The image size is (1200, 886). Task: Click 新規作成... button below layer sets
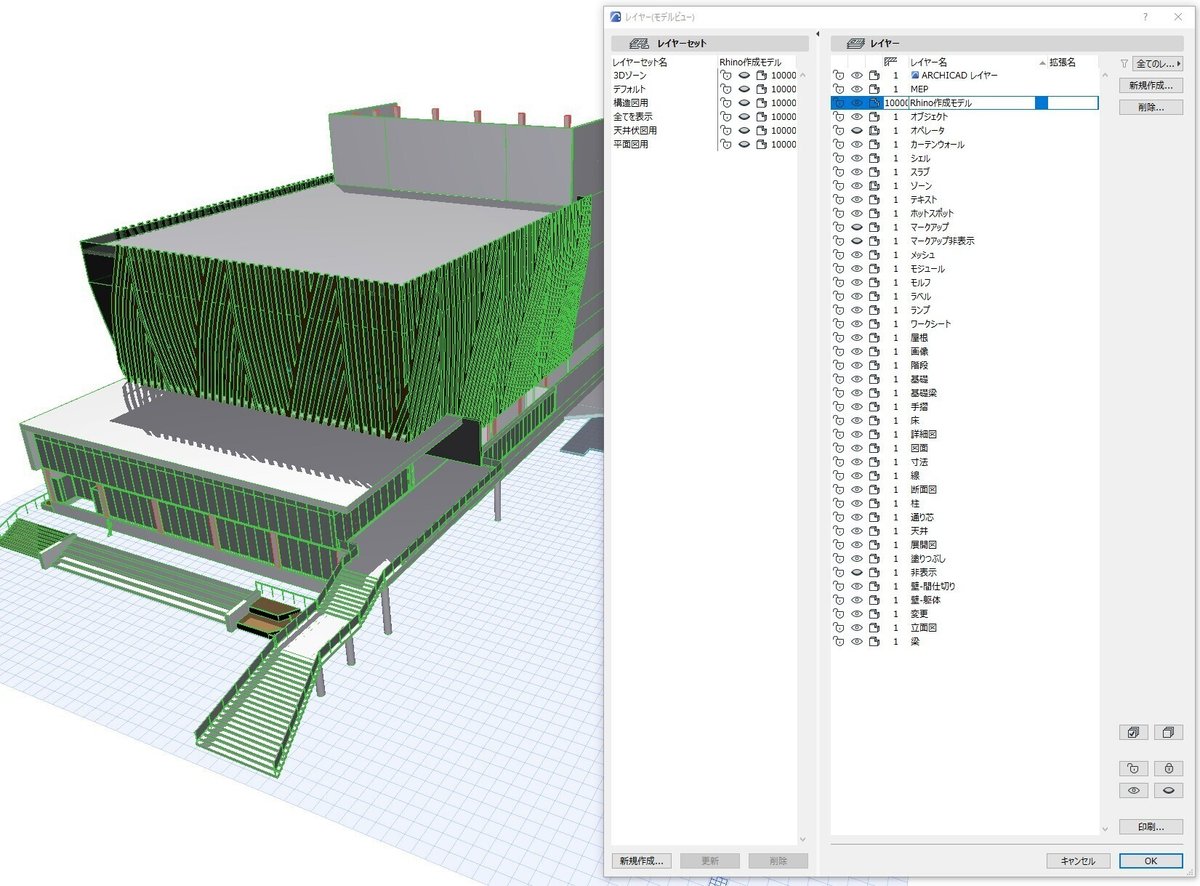(x=641, y=861)
